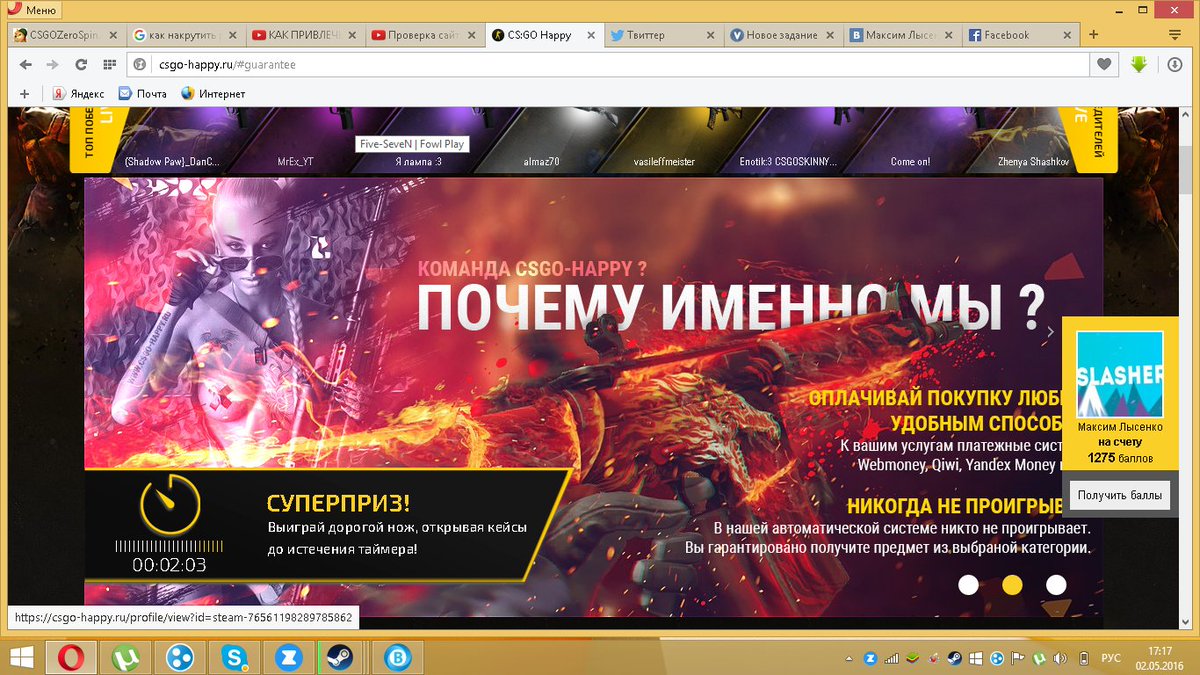The height and width of the screenshot is (675, 1200).
Task: Click the green download arrow extension
Action: pyautogui.click(x=1138, y=64)
